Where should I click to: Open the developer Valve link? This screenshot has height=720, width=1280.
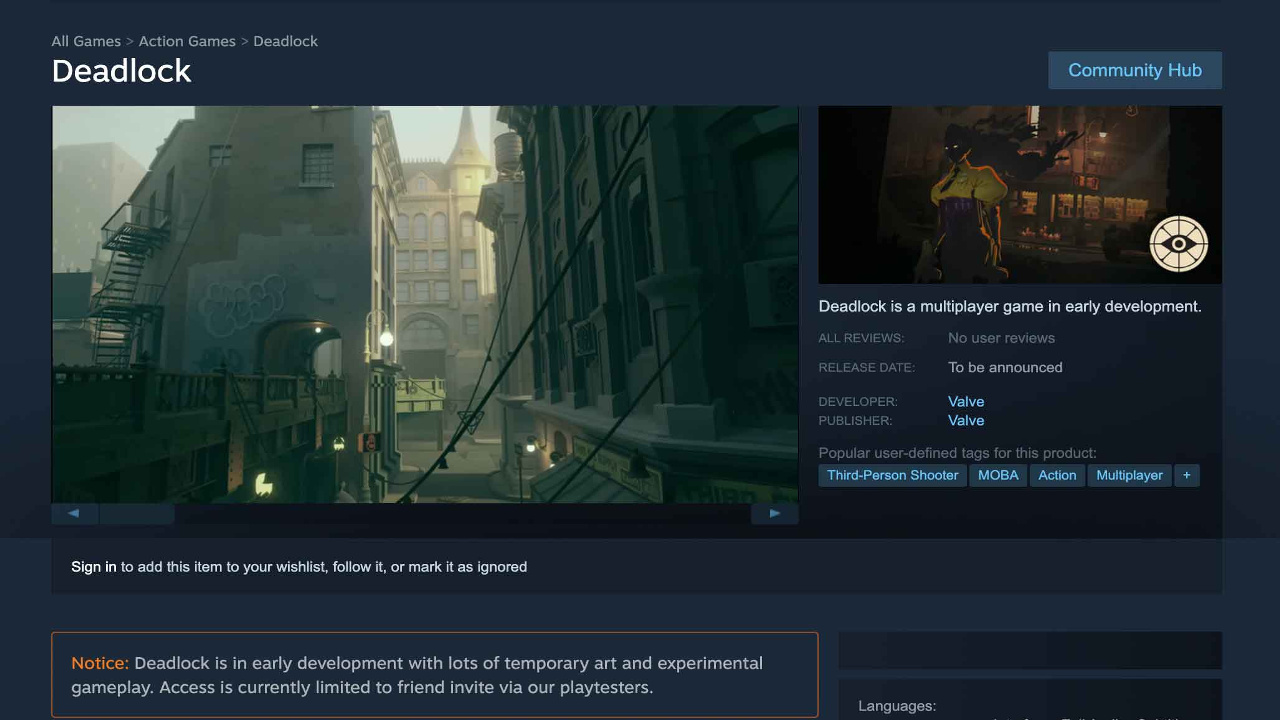coord(966,401)
